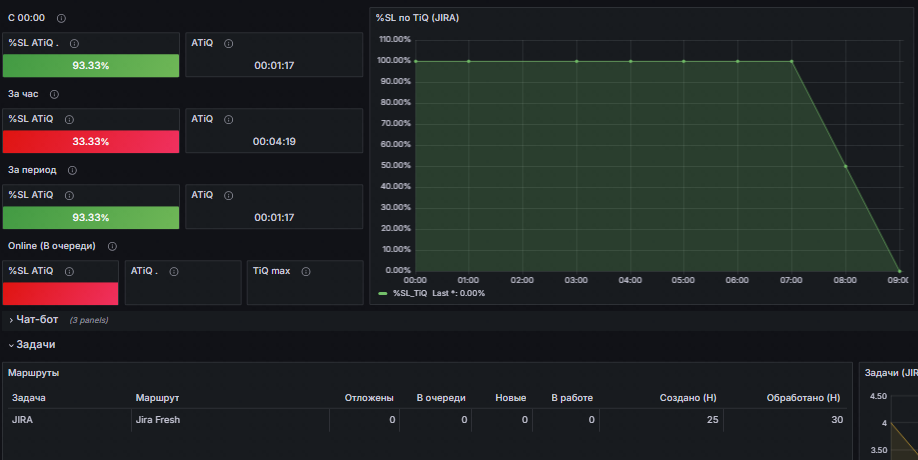The width and height of the screenshot is (918, 460).
Task: Click info icon beside За период heading
Action: click(72, 170)
